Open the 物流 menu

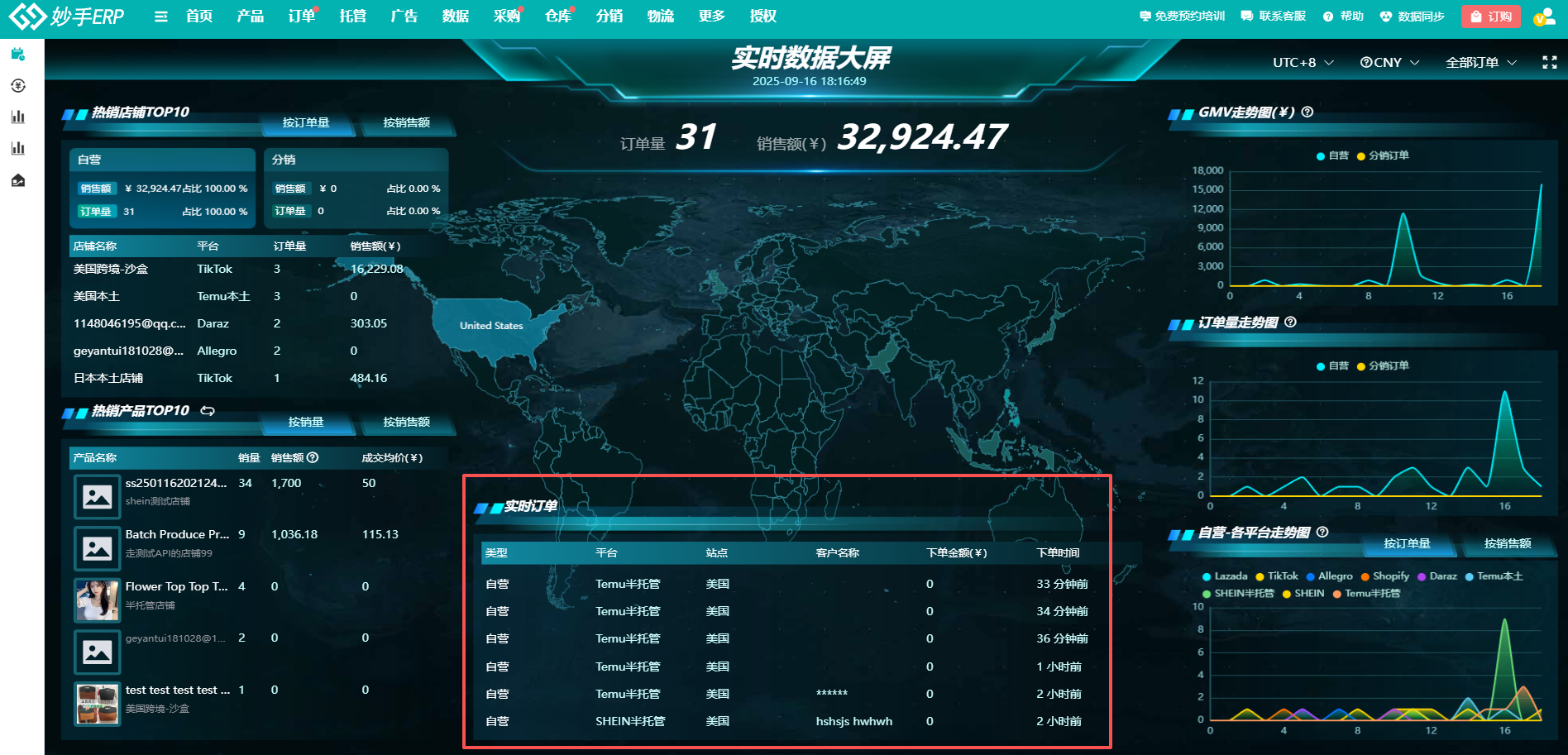pos(661,17)
